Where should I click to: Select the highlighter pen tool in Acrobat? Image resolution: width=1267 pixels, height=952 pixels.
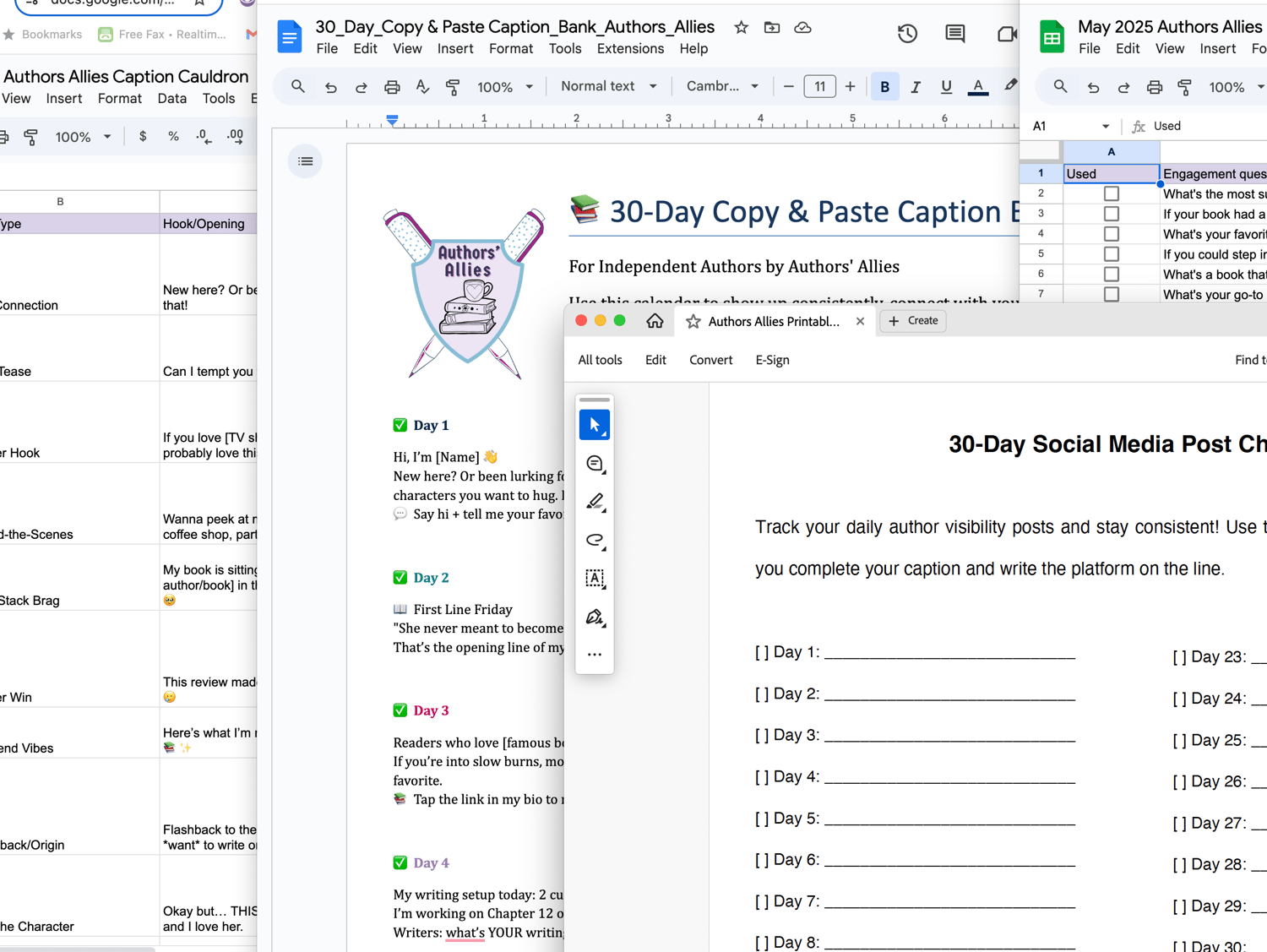click(595, 502)
